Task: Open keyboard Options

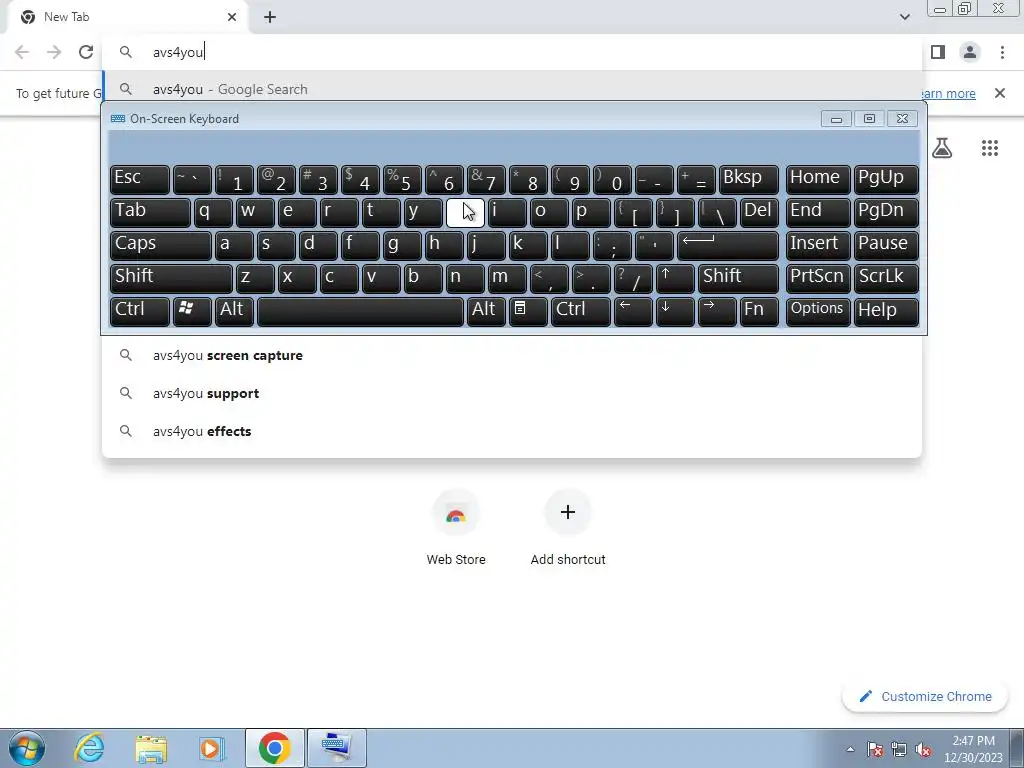Action: pyautogui.click(x=818, y=311)
